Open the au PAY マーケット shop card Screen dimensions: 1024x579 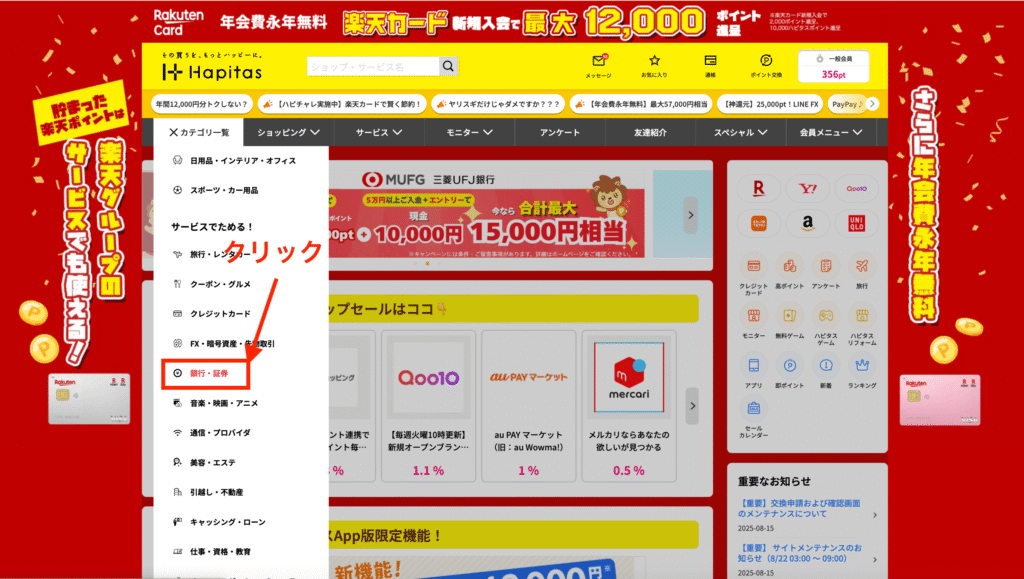(x=529, y=405)
